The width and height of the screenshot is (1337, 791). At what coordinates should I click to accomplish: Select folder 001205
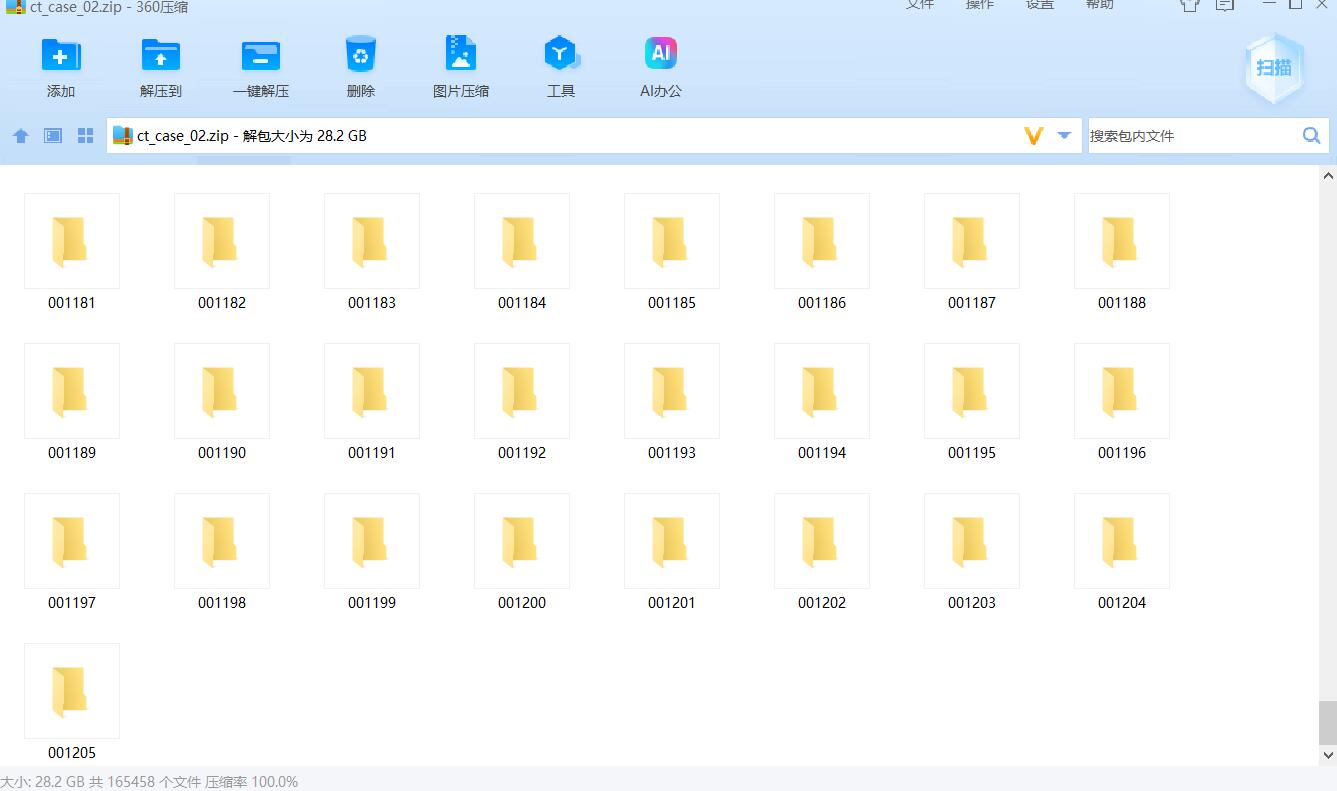[x=72, y=692]
